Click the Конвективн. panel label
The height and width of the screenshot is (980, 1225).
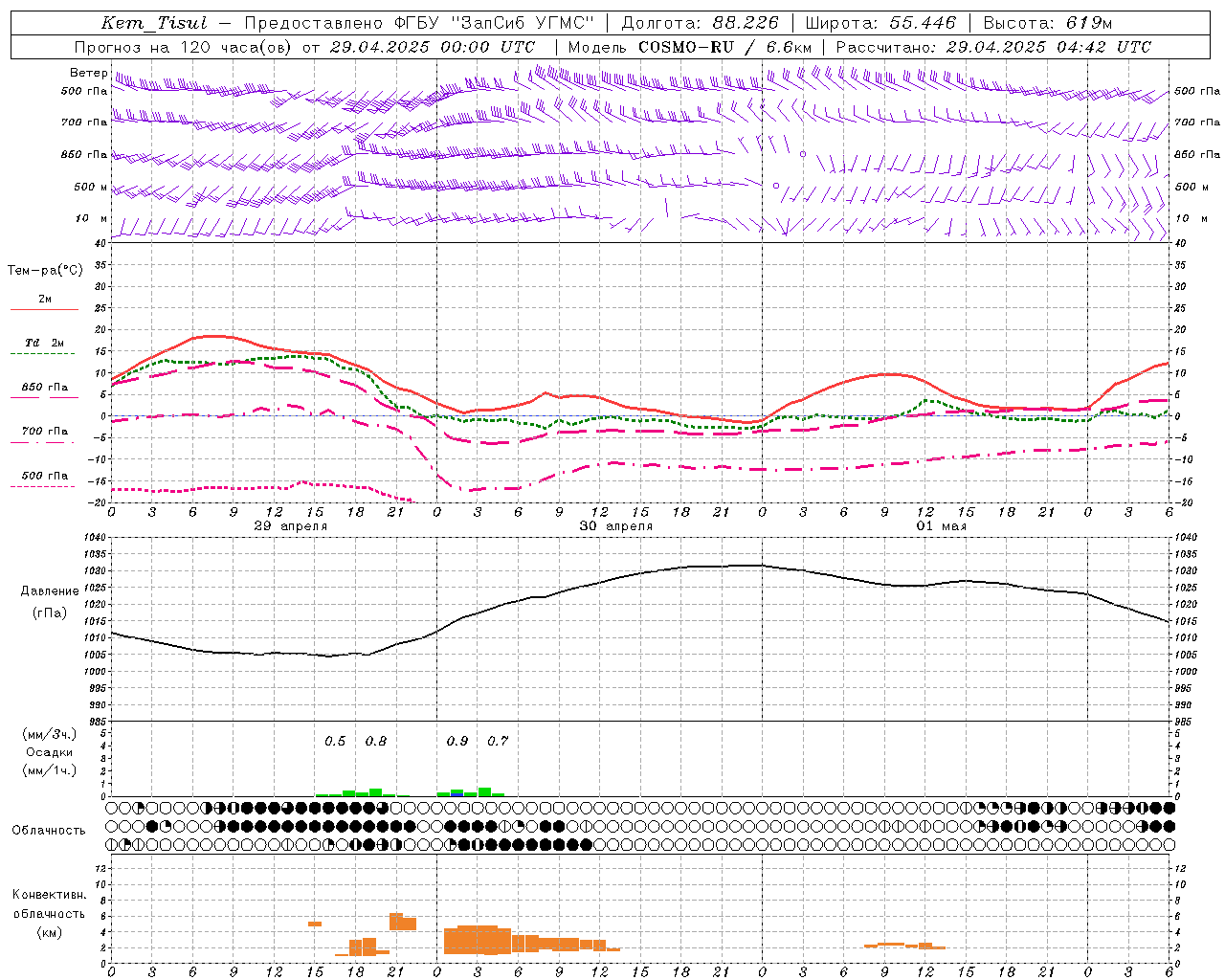coord(49,895)
